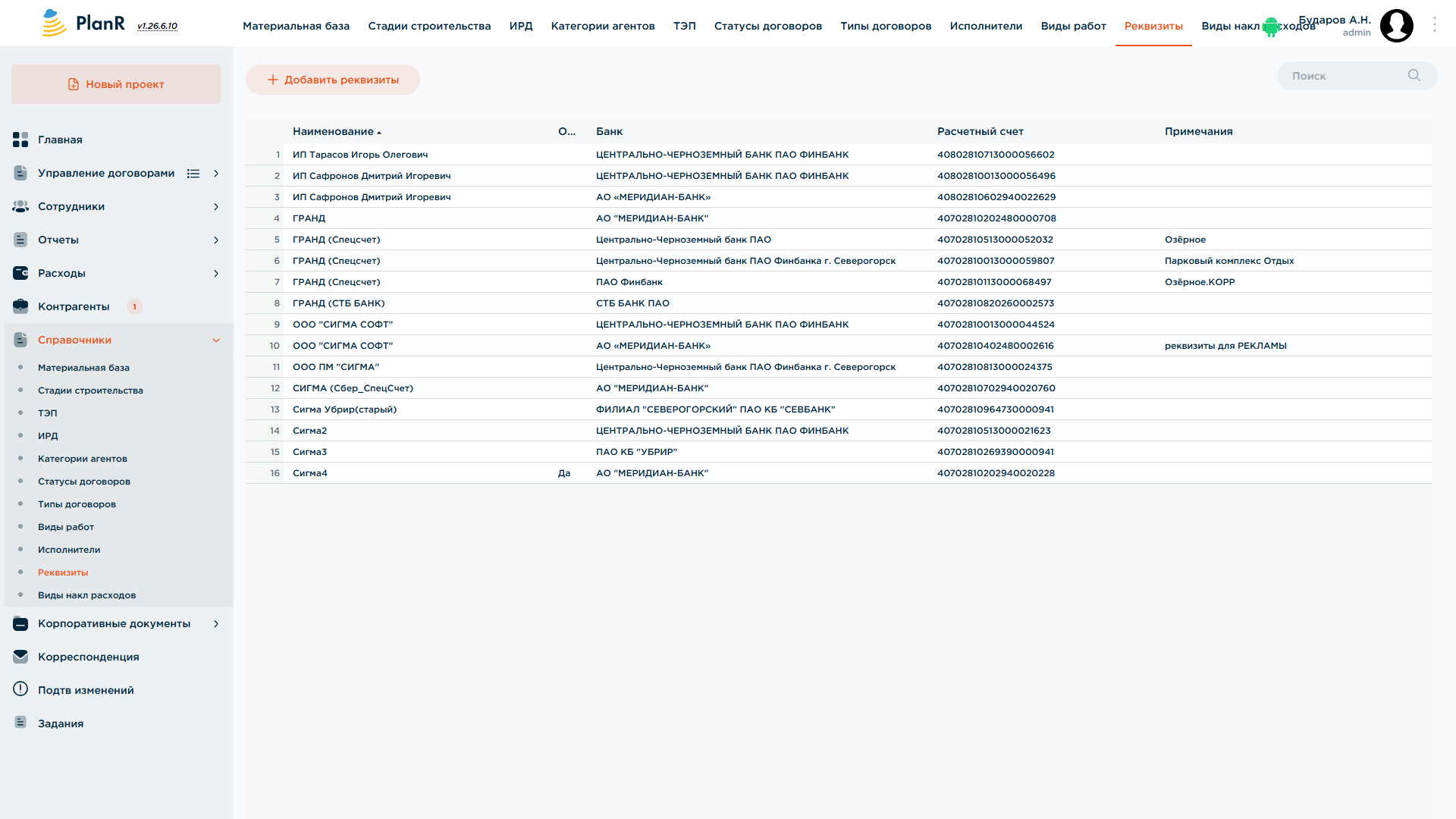Click СТБ БАНК ПАО bank cell
Viewport: 1456px width, 819px height.
click(632, 303)
